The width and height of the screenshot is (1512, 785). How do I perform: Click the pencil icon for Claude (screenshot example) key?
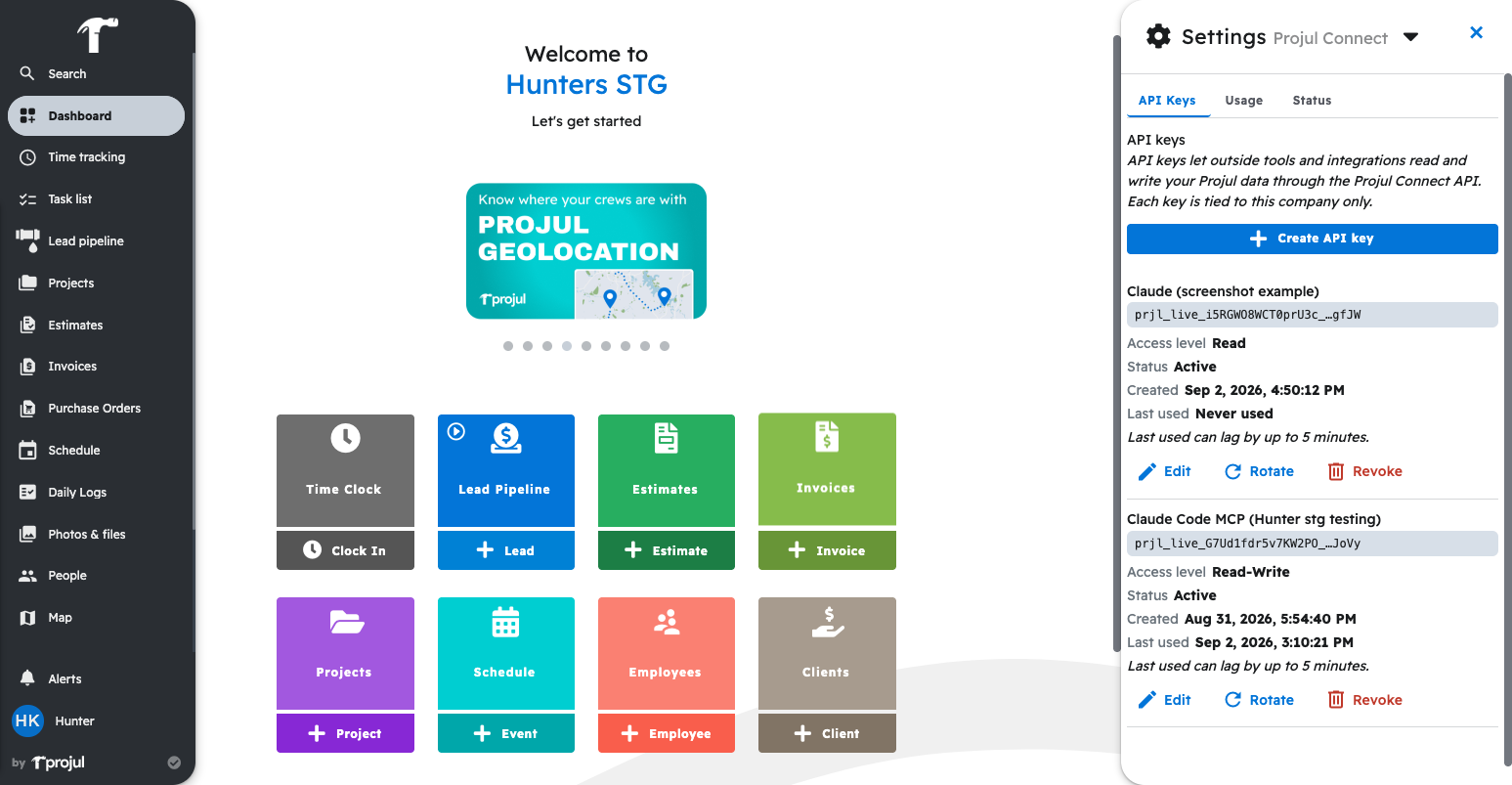1147,472
